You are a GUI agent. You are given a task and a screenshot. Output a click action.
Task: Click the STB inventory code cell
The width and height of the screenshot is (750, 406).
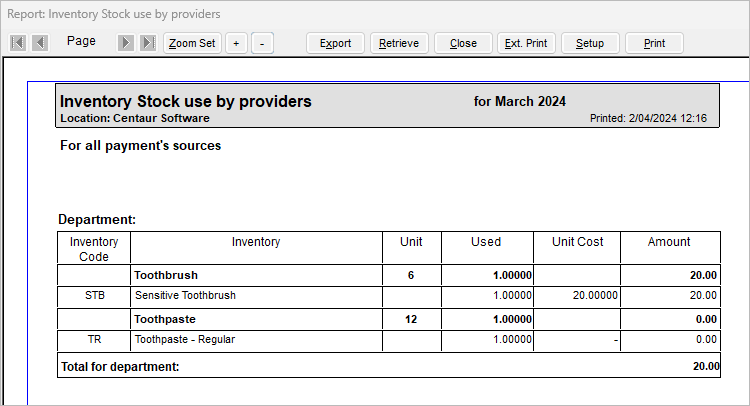94,296
